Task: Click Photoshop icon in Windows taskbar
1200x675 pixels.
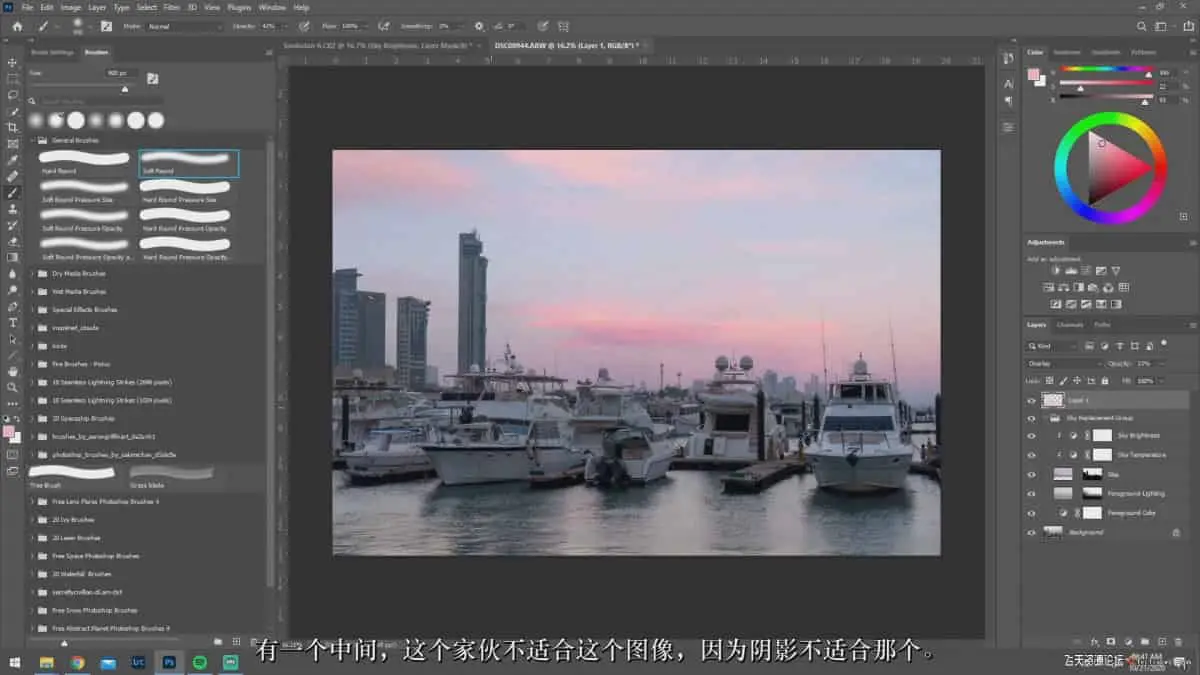Action: pyautogui.click(x=169, y=662)
